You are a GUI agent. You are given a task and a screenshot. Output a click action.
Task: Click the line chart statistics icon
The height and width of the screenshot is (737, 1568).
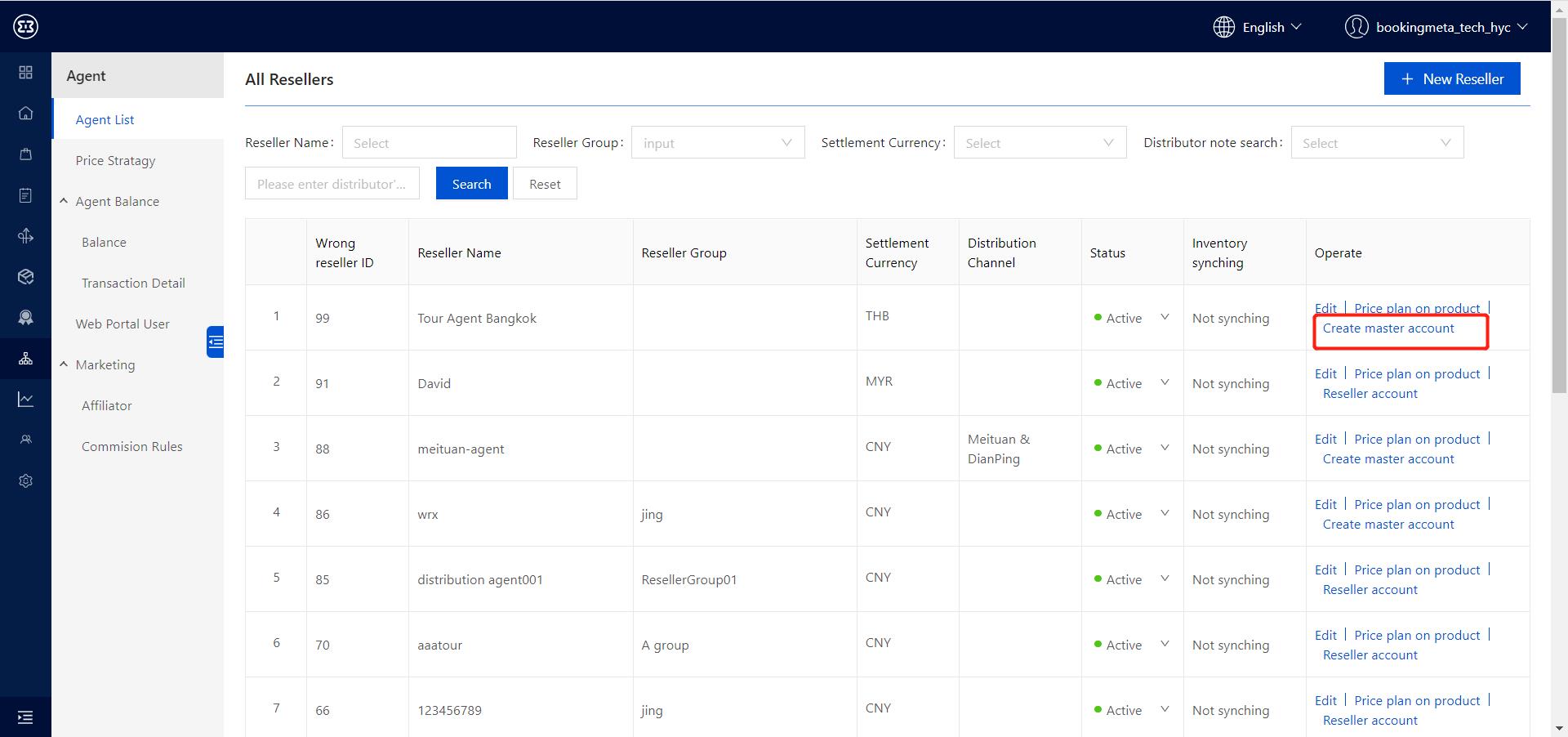[x=25, y=400]
